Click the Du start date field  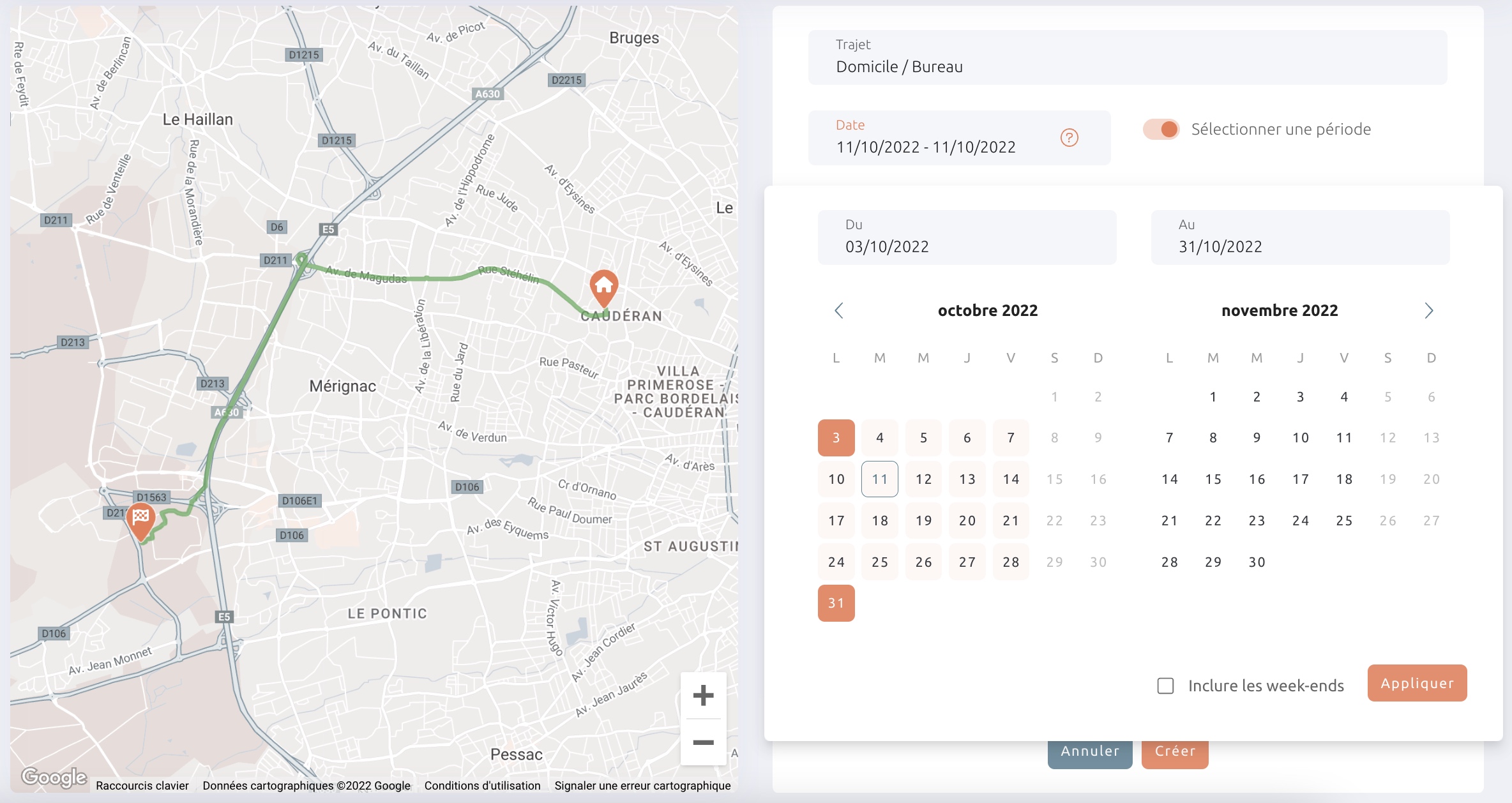tap(967, 237)
